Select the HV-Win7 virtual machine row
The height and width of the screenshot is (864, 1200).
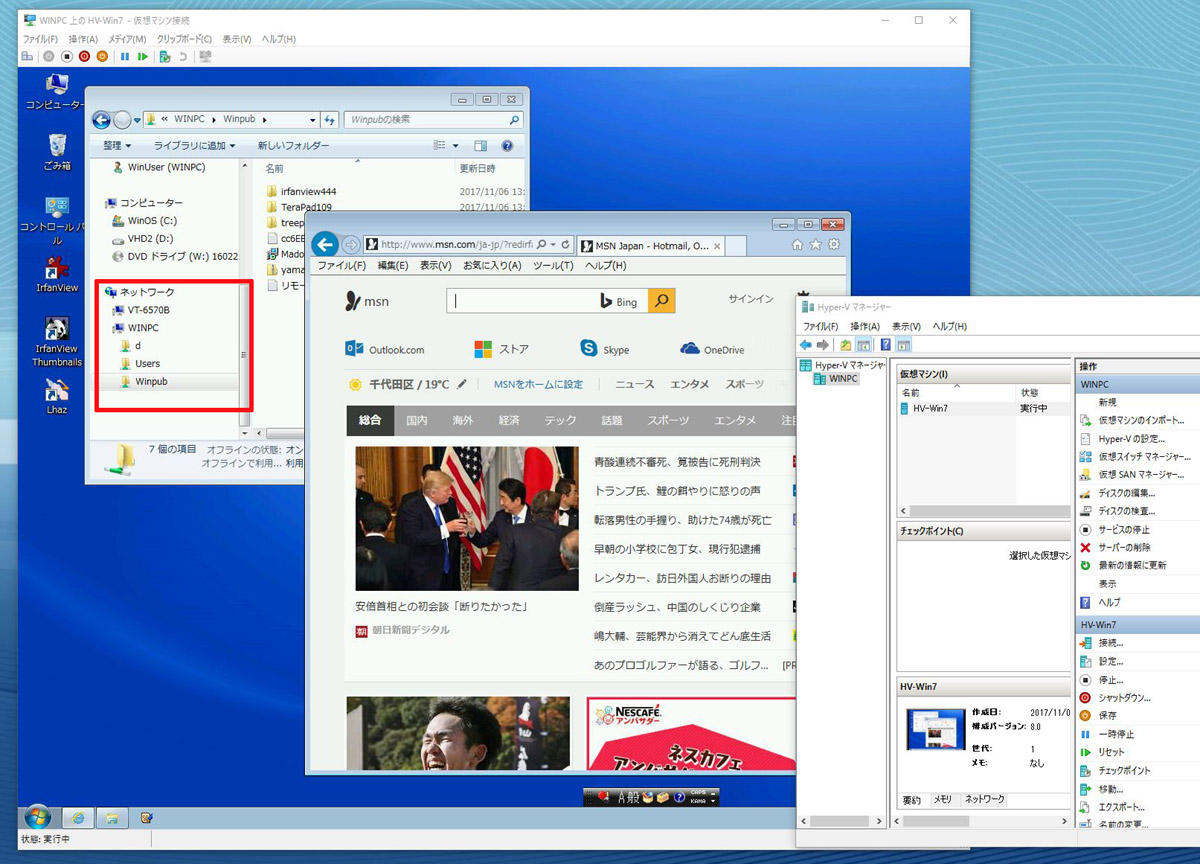click(x=930, y=408)
